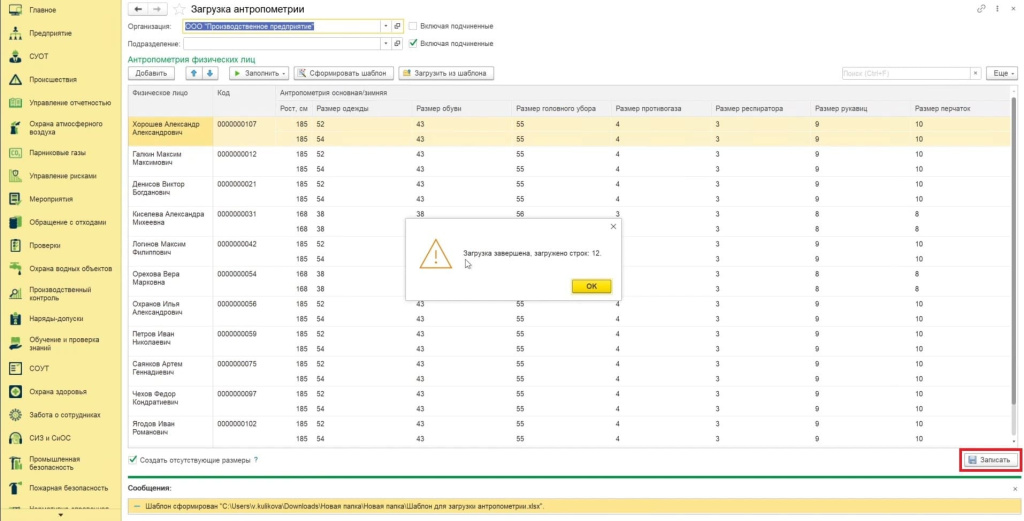Click the Организация input field

click(281, 26)
